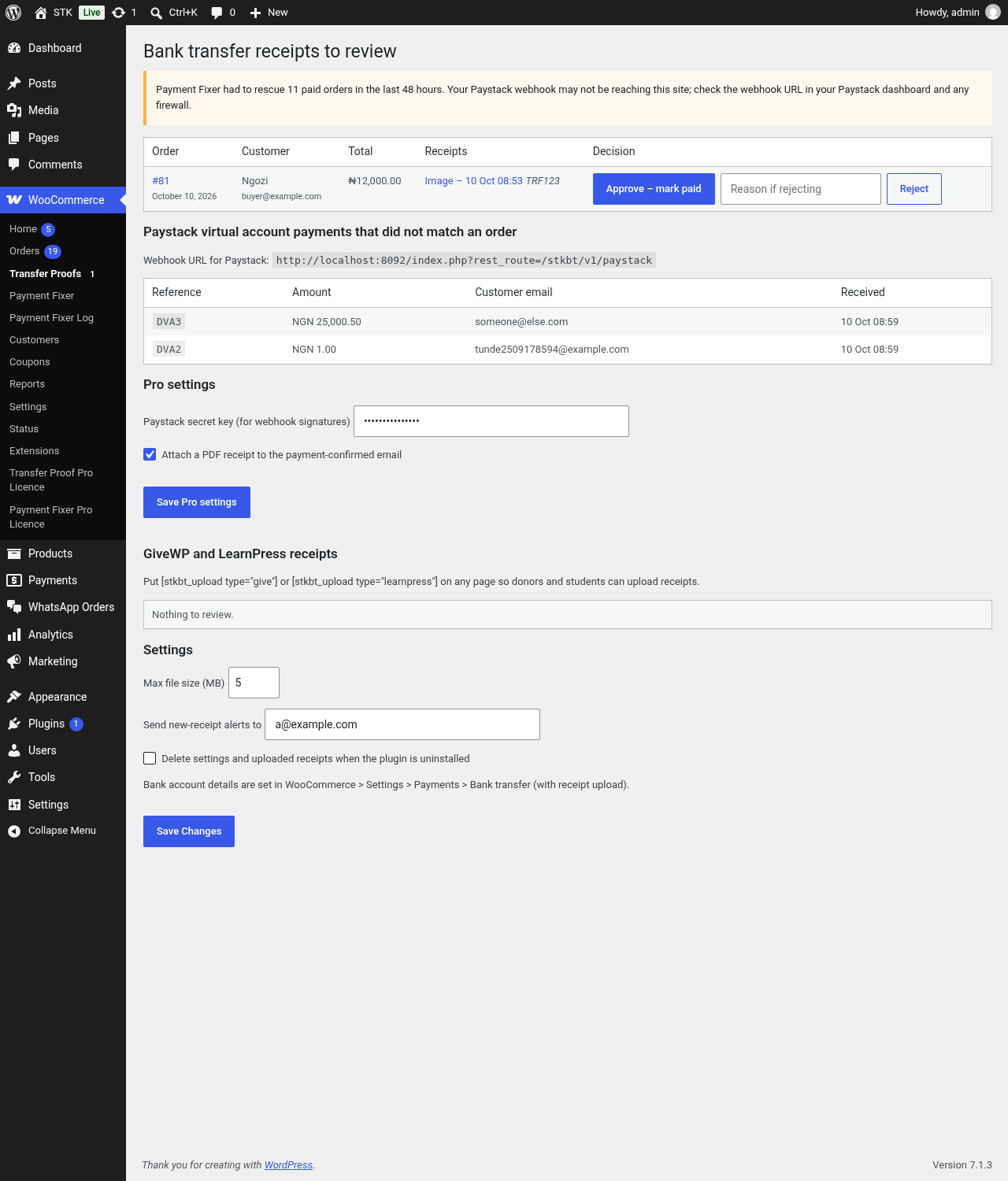Open WooCommerce Orders submenu
Image resolution: width=1008 pixels, height=1181 pixels.
(24, 251)
